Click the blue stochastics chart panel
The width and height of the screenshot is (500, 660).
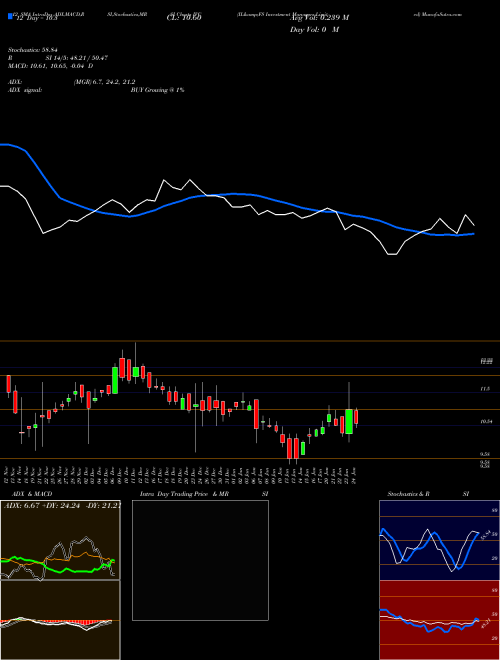point(439,540)
